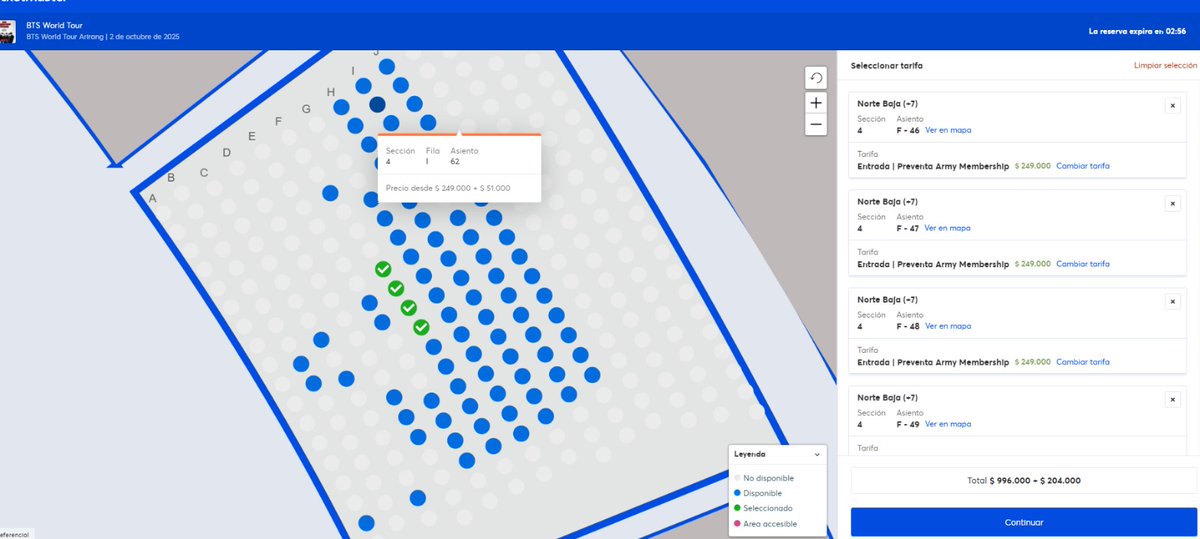Zoom out of the seat map
The height and width of the screenshot is (539, 1200).
point(816,125)
